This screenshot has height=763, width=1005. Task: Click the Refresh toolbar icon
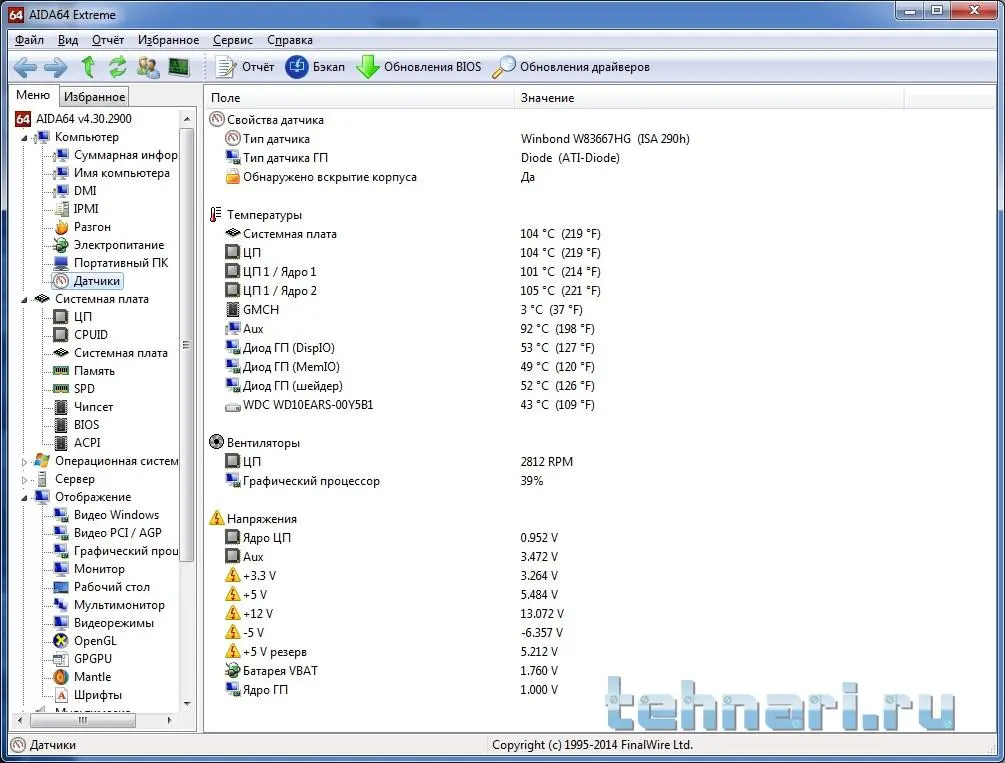coord(117,67)
